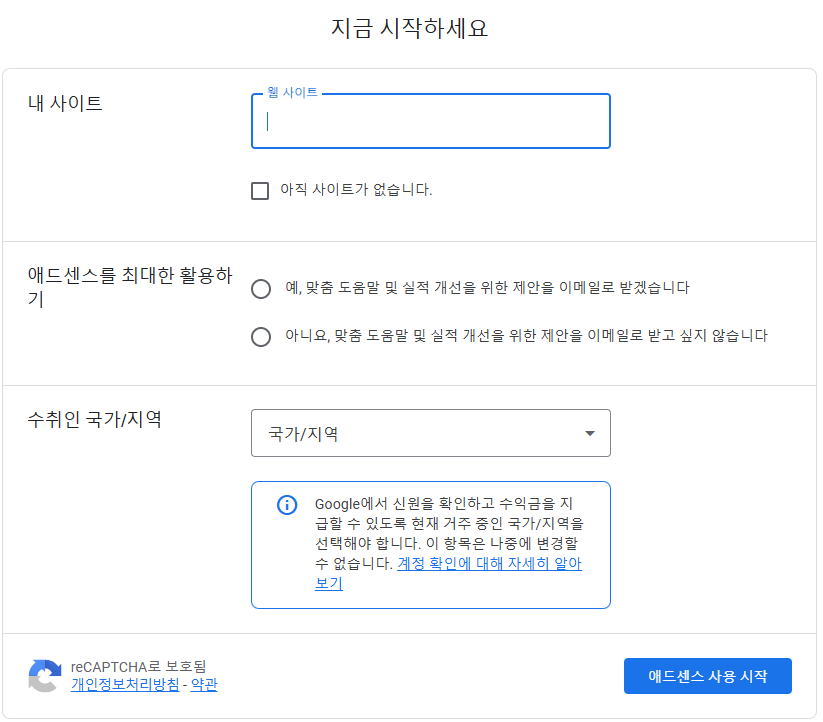Click the 수취인 국가/지역 section label
The width and height of the screenshot is (823, 722).
point(94,419)
